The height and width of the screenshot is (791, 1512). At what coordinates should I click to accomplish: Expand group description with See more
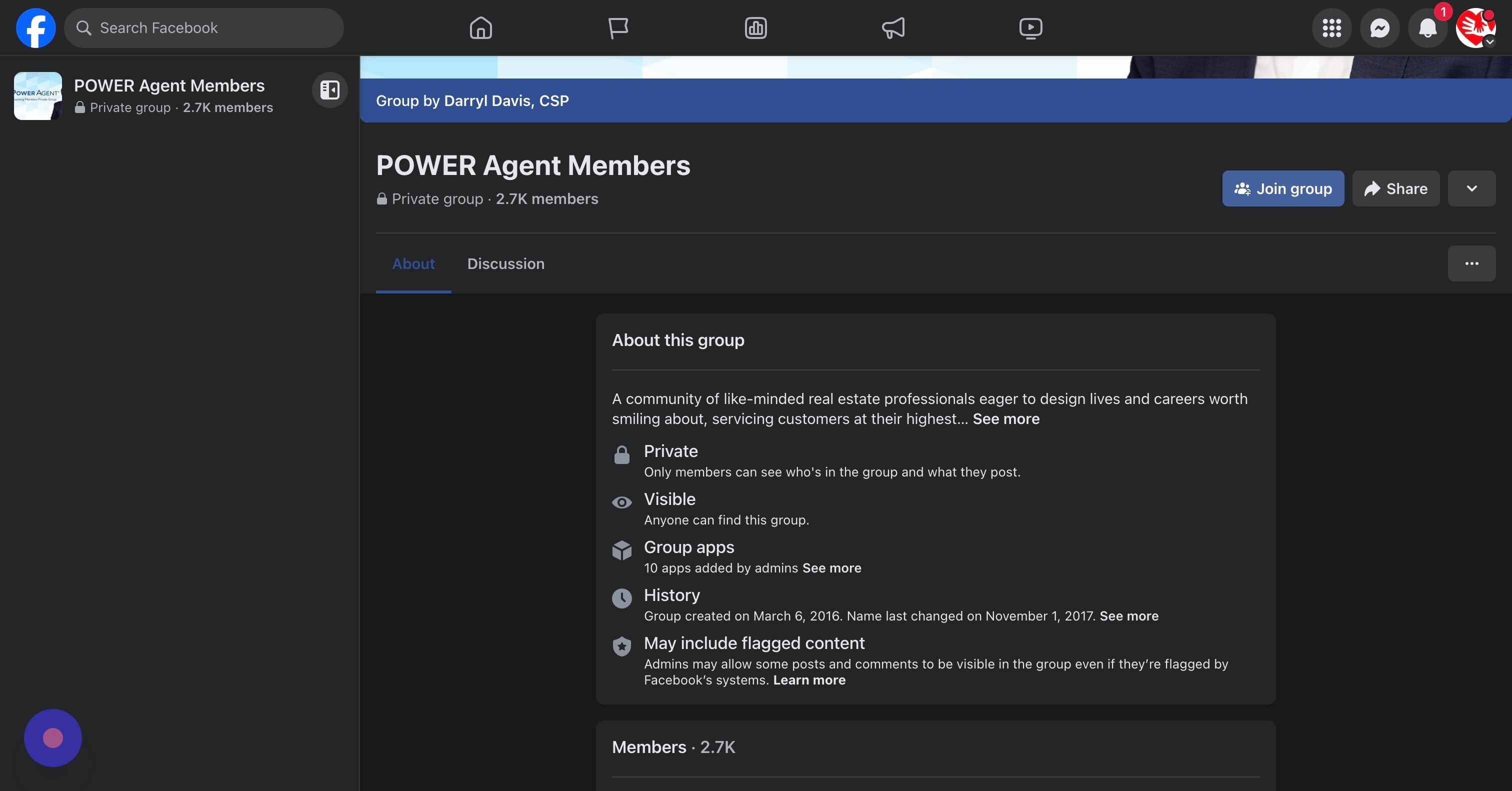1005,419
